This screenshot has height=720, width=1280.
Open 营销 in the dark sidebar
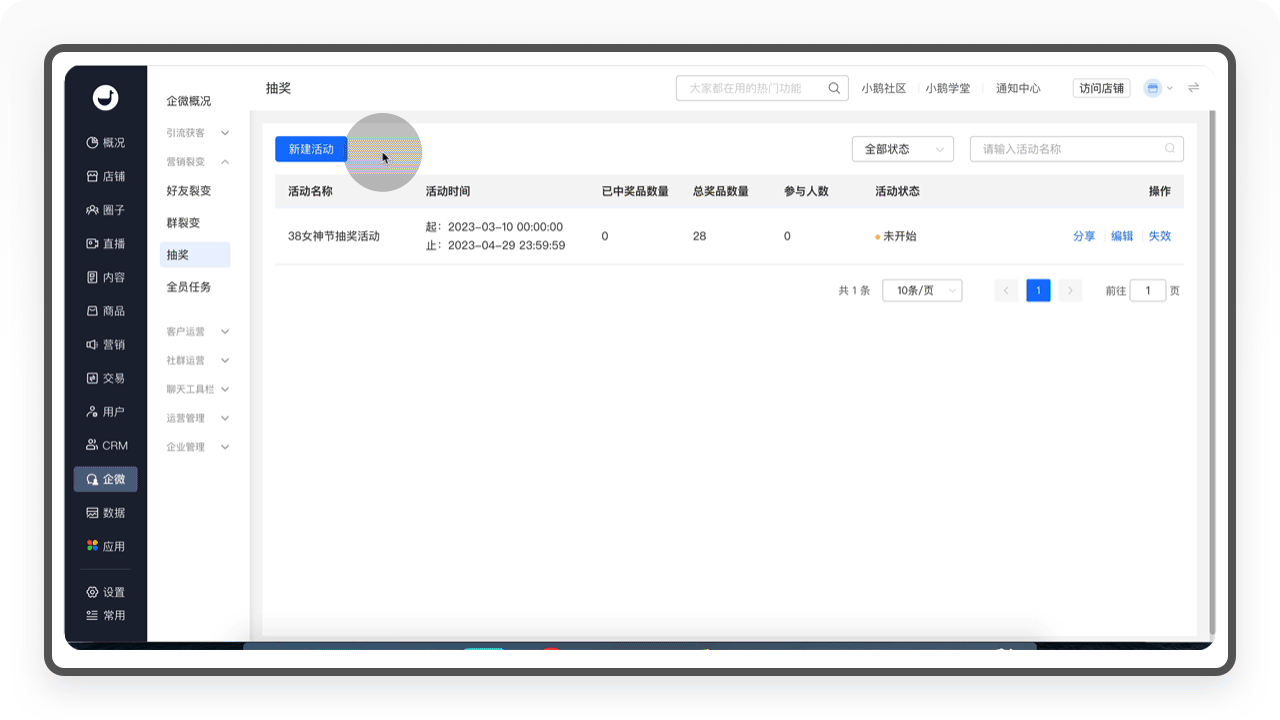(x=105, y=344)
